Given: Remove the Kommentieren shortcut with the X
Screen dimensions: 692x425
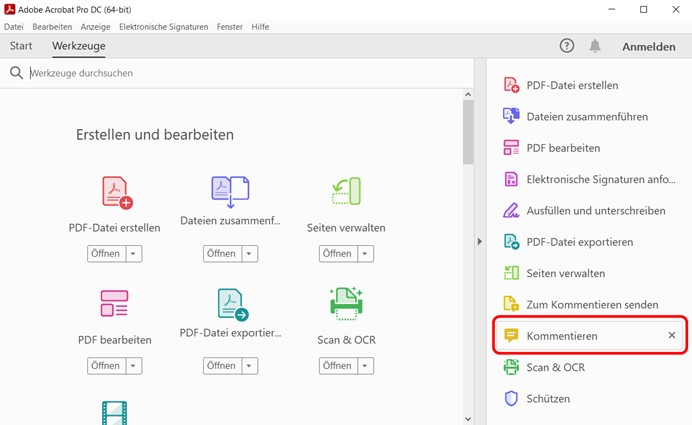Looking at the screenshot, I should 672,336.
